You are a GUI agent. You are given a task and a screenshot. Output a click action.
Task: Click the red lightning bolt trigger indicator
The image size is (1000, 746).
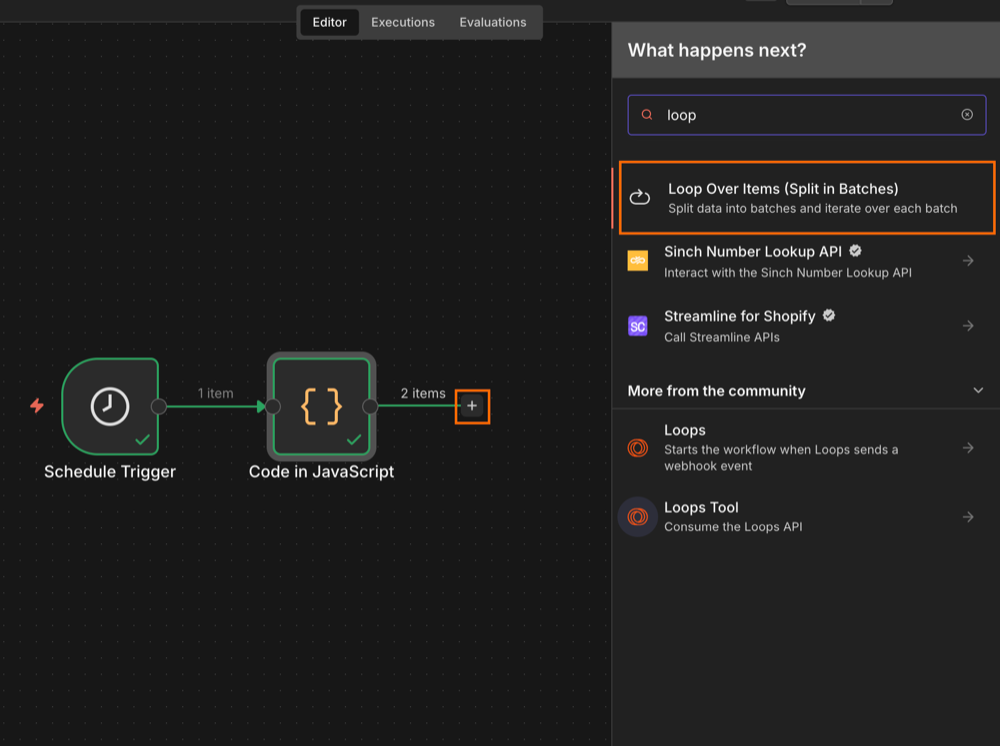point(37,407)
